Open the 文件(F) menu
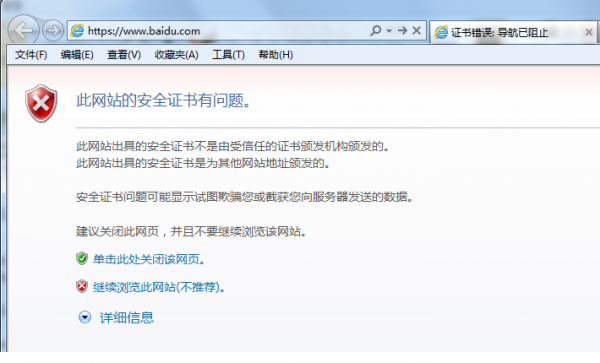The width and height of the screenshot is (600, 363). coord(31,55)
